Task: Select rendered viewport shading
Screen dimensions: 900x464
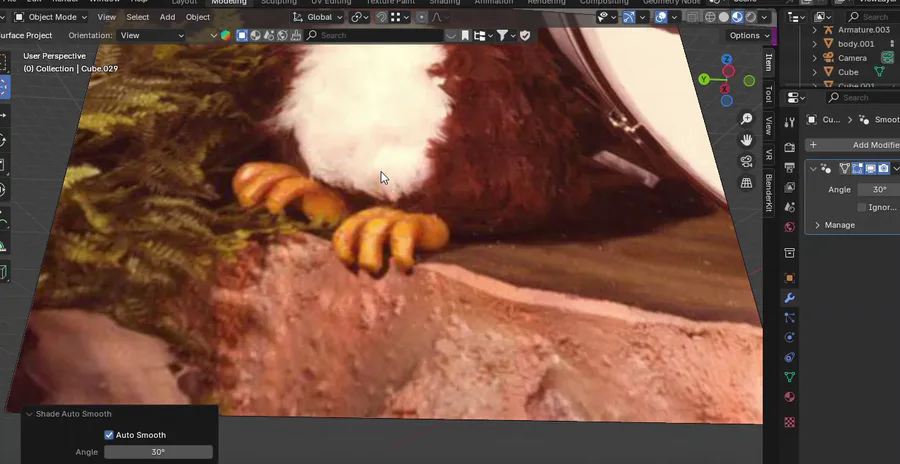Action: 750,17
